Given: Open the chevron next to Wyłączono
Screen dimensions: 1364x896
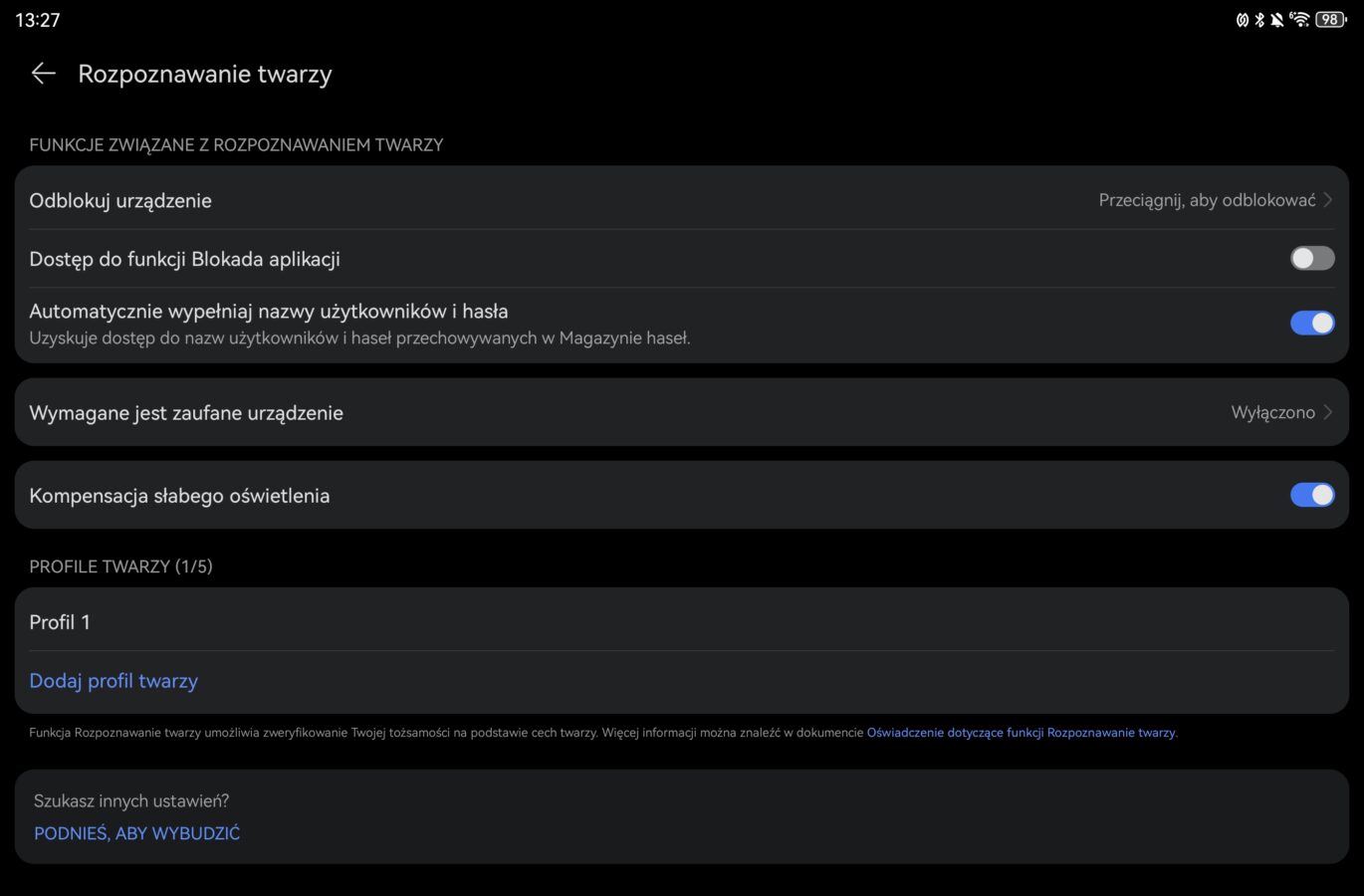Looking at the screenshot, I should 1328,412.
